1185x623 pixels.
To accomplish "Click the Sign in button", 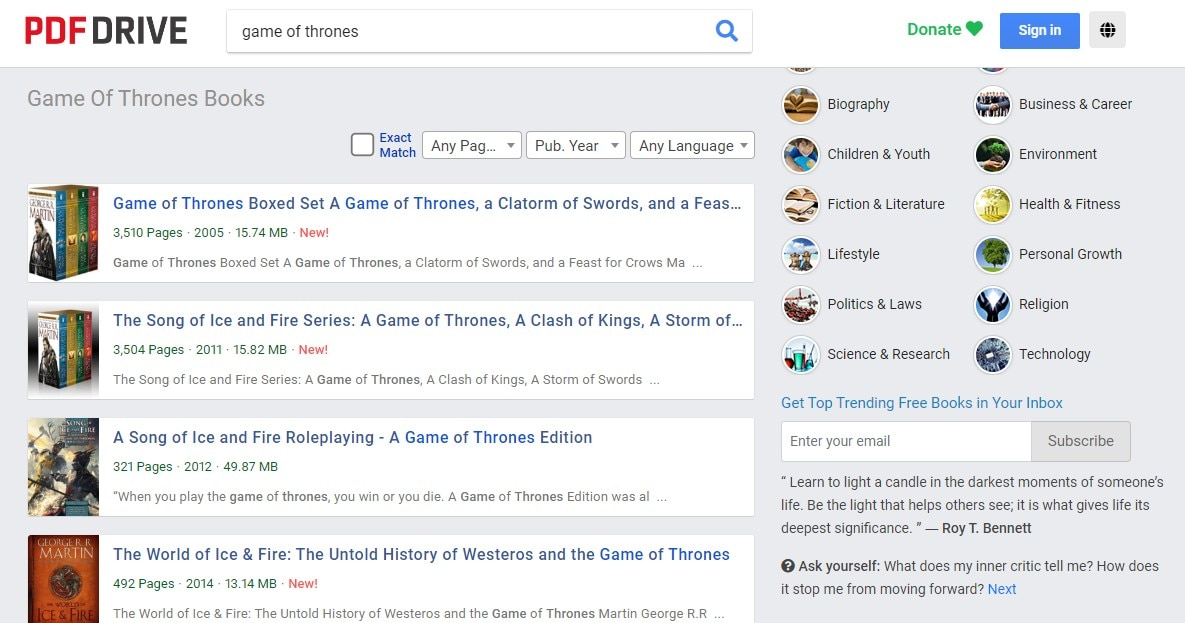I will point(1039,30).
